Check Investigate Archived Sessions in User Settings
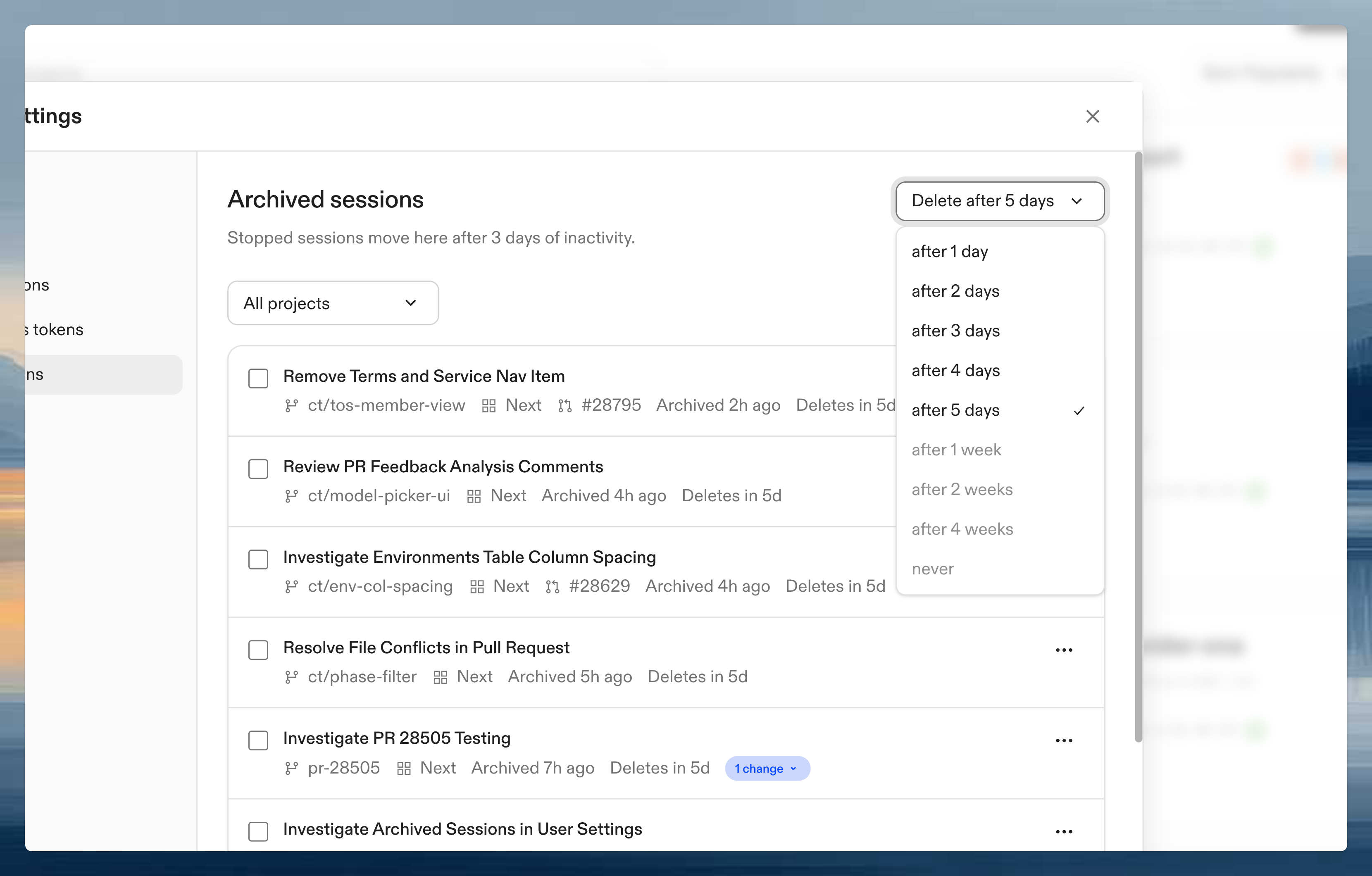The image size is (1372, 876). pyautogui.click(x=258, y=831)
